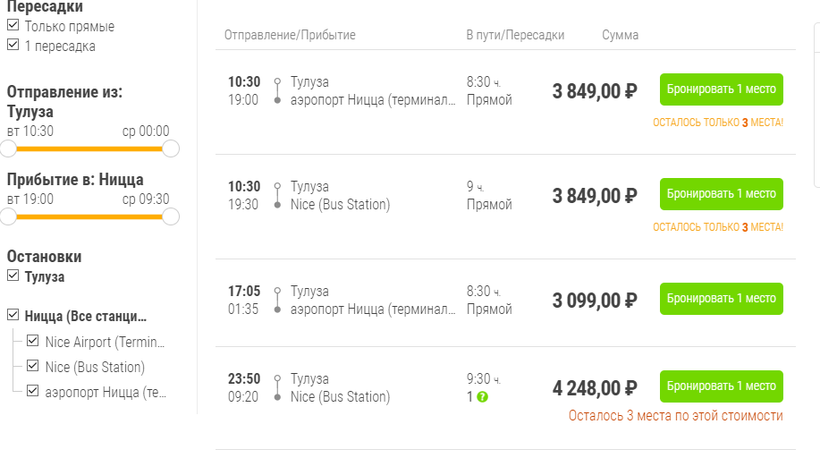Book the 3 099,00 ₽ trip

point(721,298)
